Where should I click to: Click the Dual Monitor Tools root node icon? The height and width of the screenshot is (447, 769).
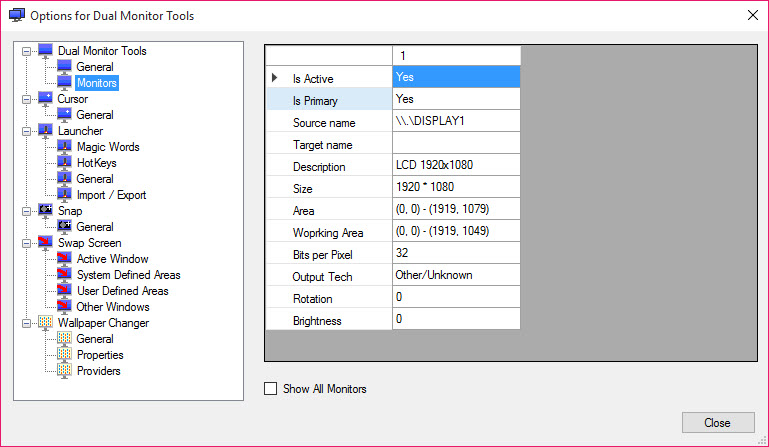pyautogui.click(x=45, y=51)
